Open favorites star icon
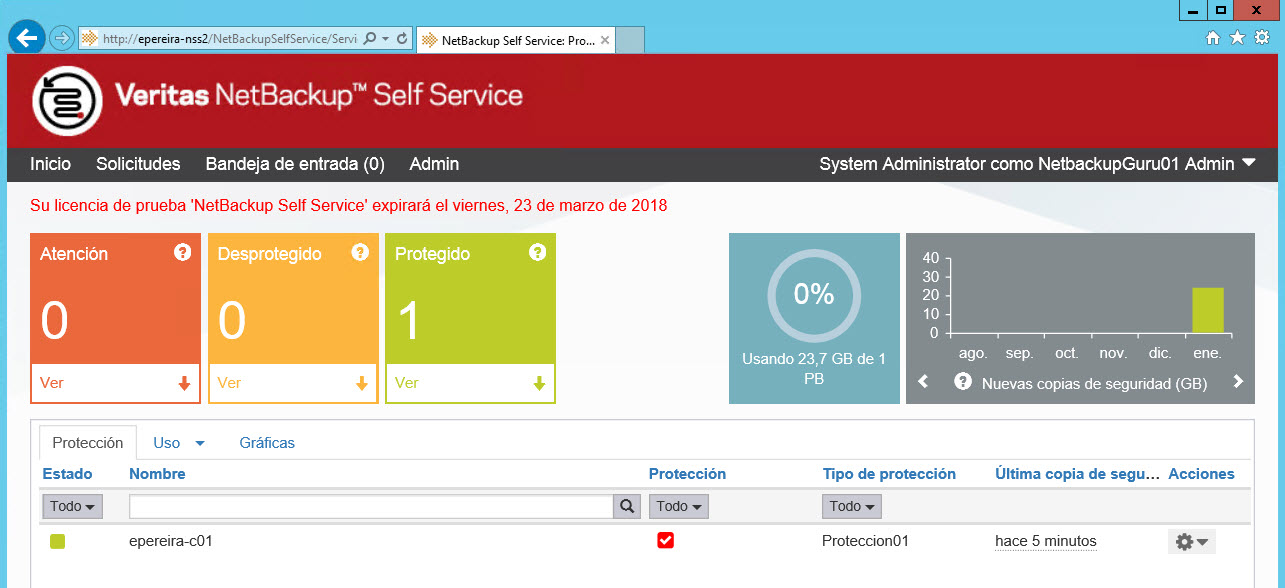This screenshot has height=588, width=1285. [1237, 37]
